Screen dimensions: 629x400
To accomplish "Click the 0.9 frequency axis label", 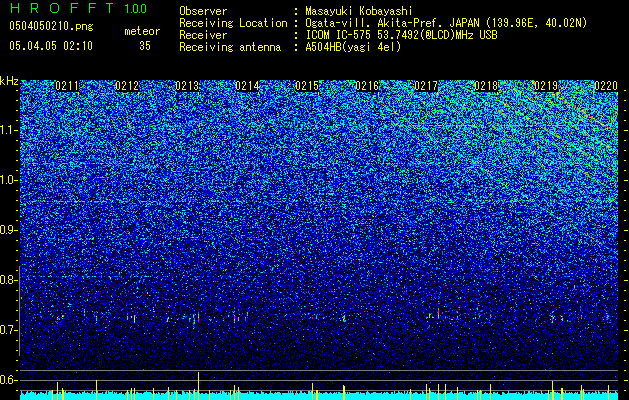I will pos(8,231).
